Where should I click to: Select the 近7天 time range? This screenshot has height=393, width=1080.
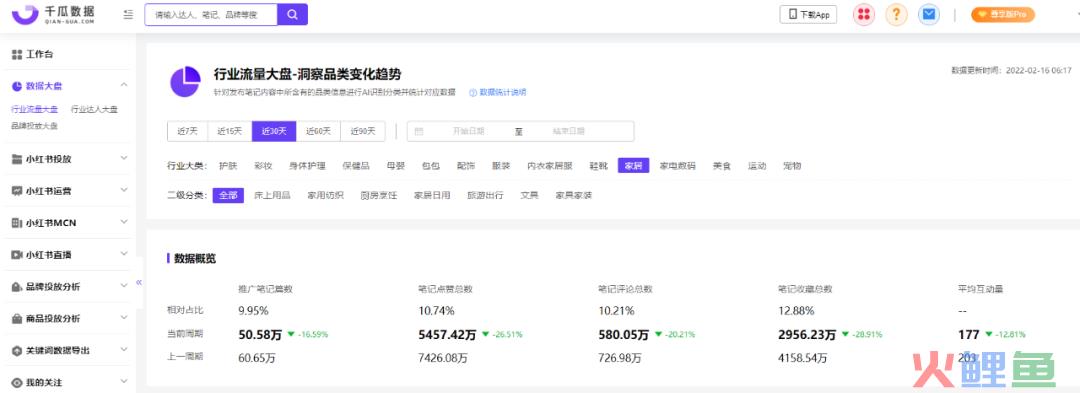point(187,131)
